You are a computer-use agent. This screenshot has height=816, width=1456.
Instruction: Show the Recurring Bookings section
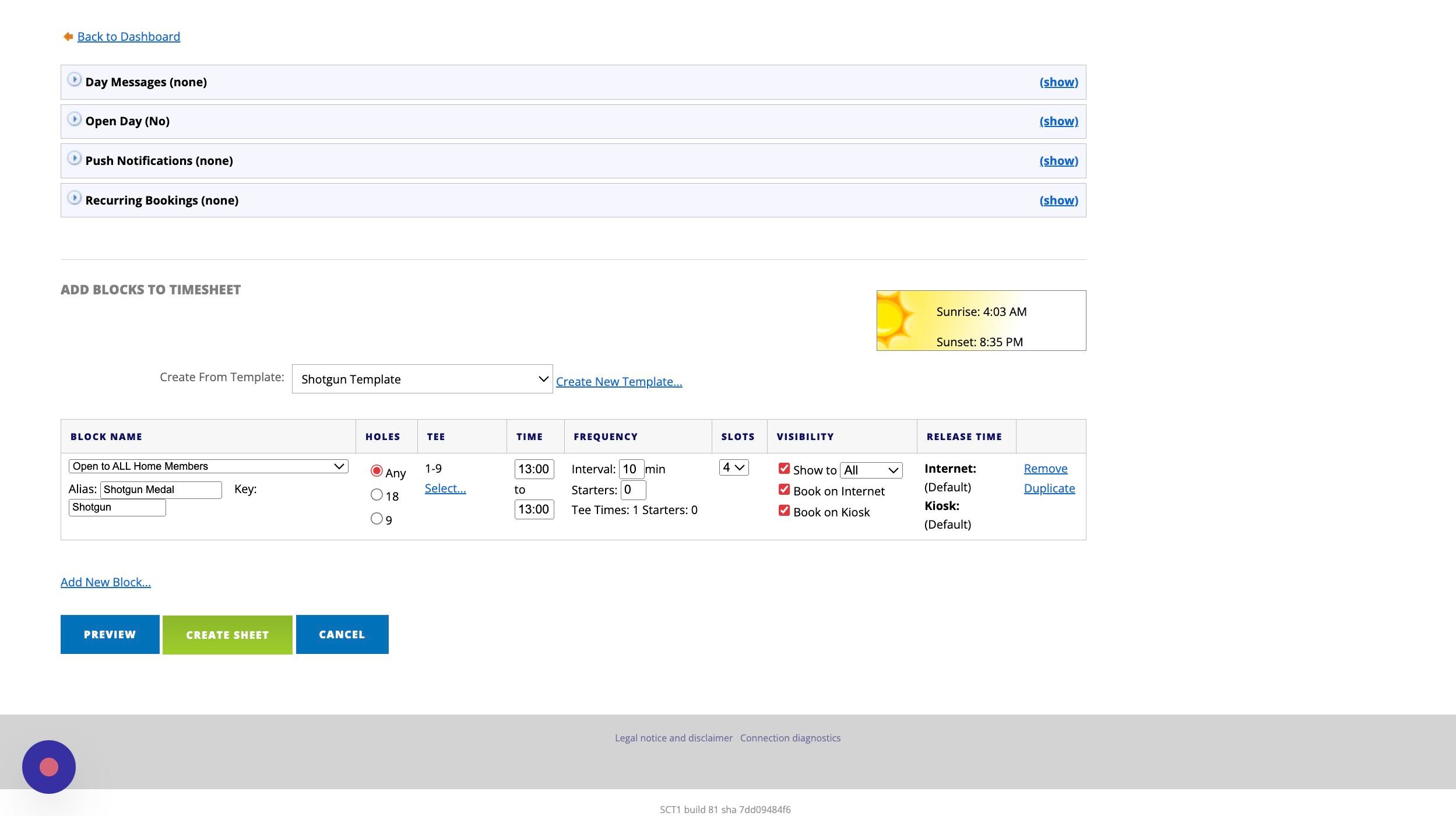(1058, 201)
